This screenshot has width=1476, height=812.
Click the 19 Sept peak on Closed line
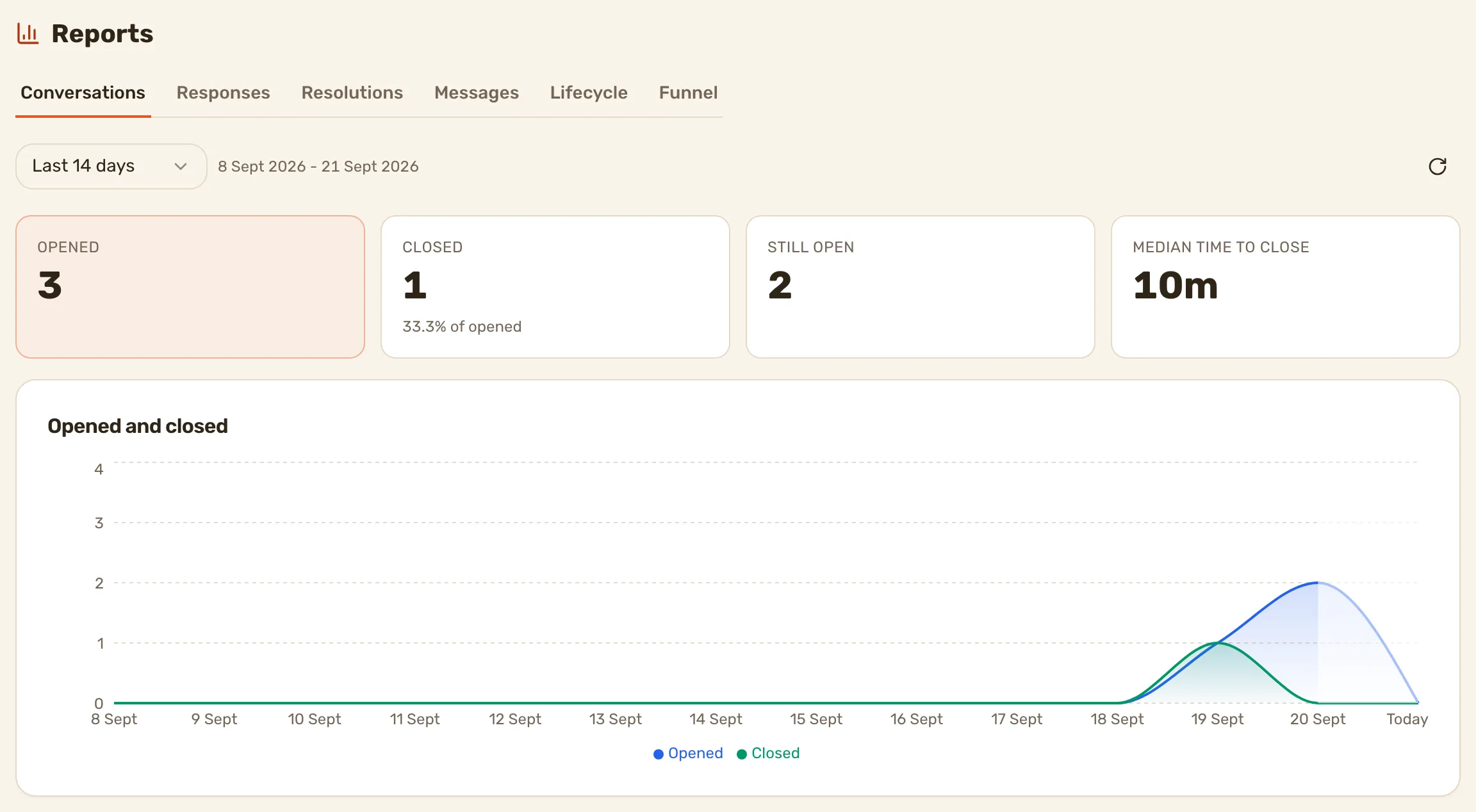[1217, 643]
